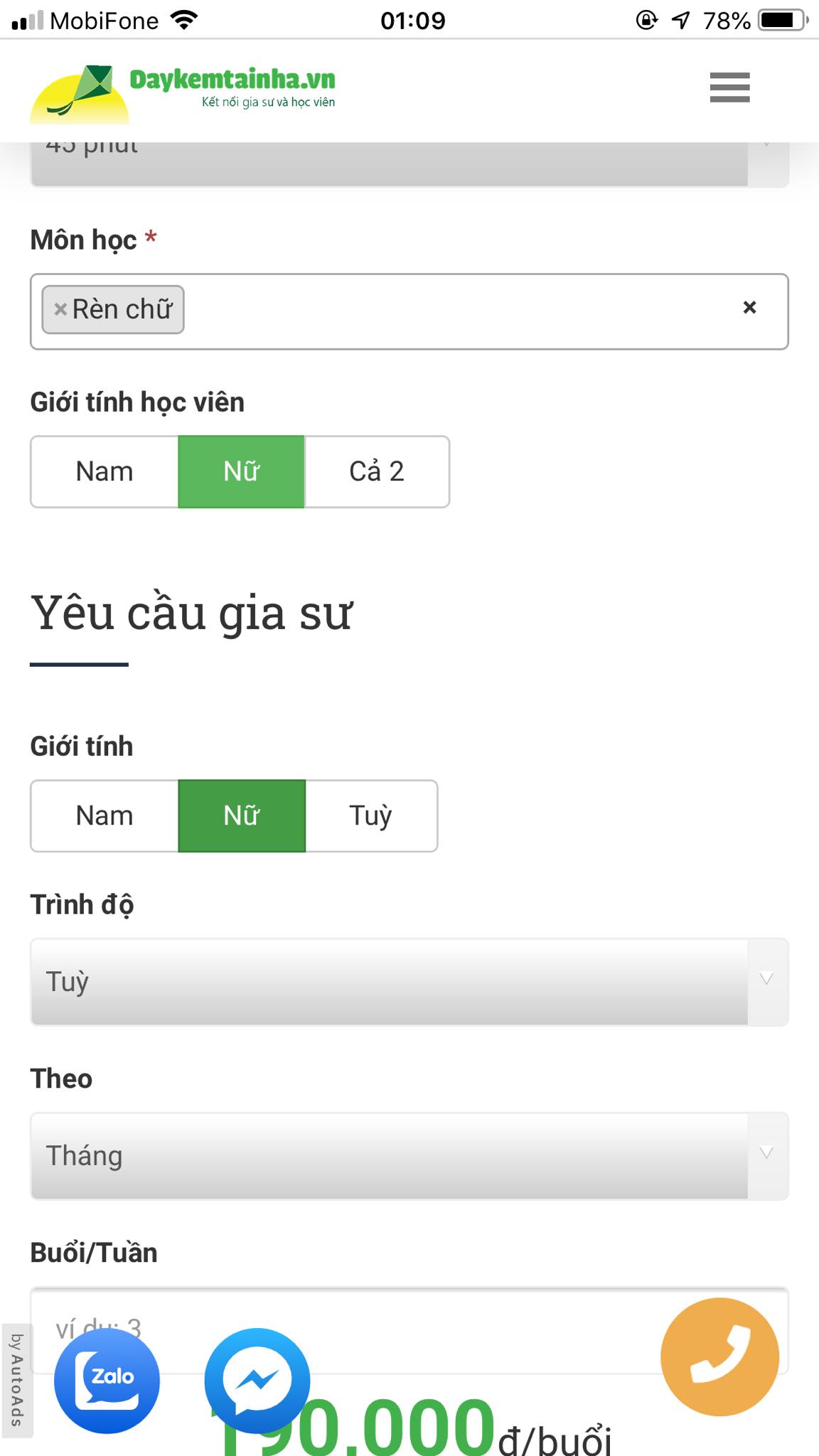Open Zalo chat bubble

(x=107, y=1380)
